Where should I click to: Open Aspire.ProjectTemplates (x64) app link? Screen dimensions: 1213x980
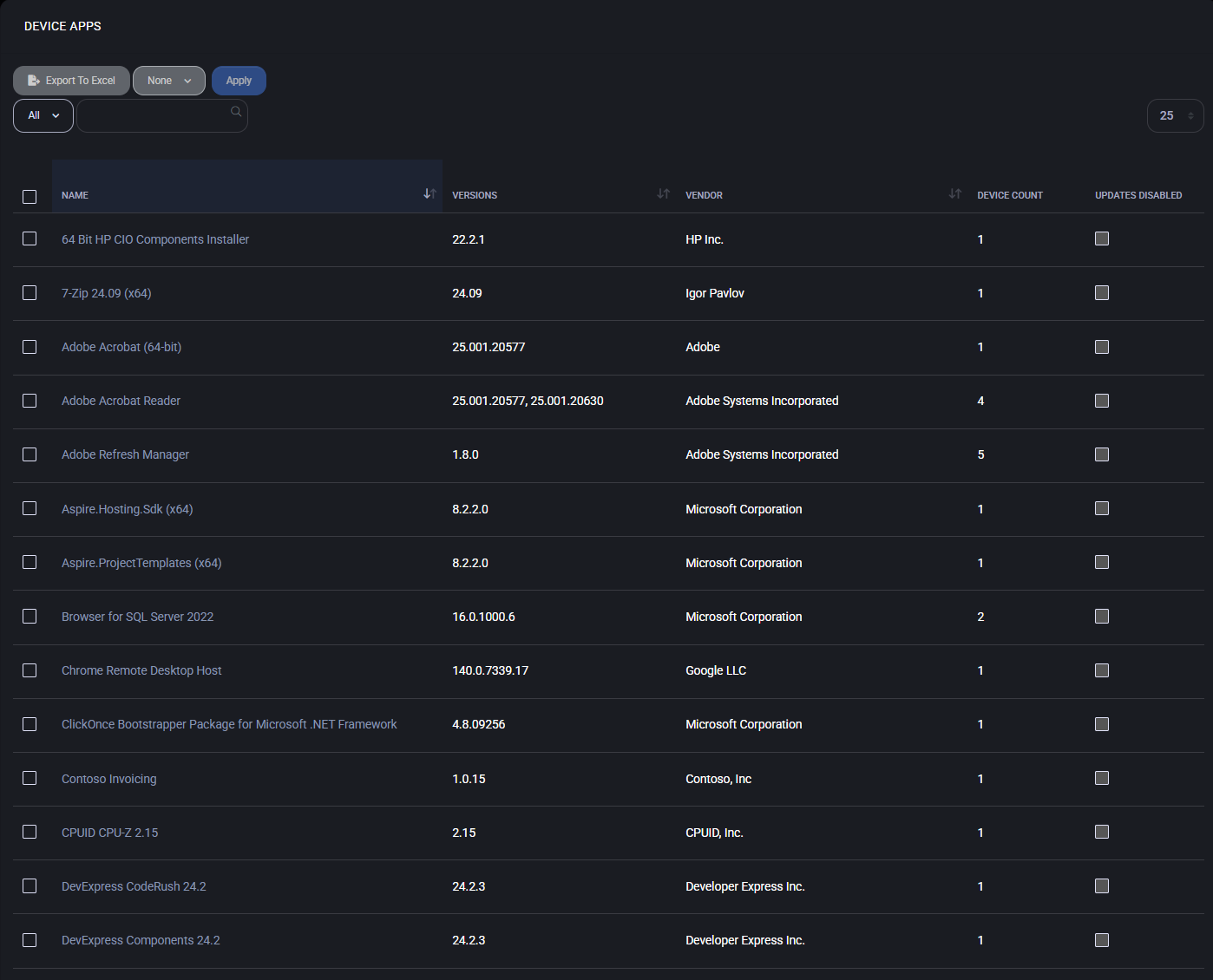[141, 563]
